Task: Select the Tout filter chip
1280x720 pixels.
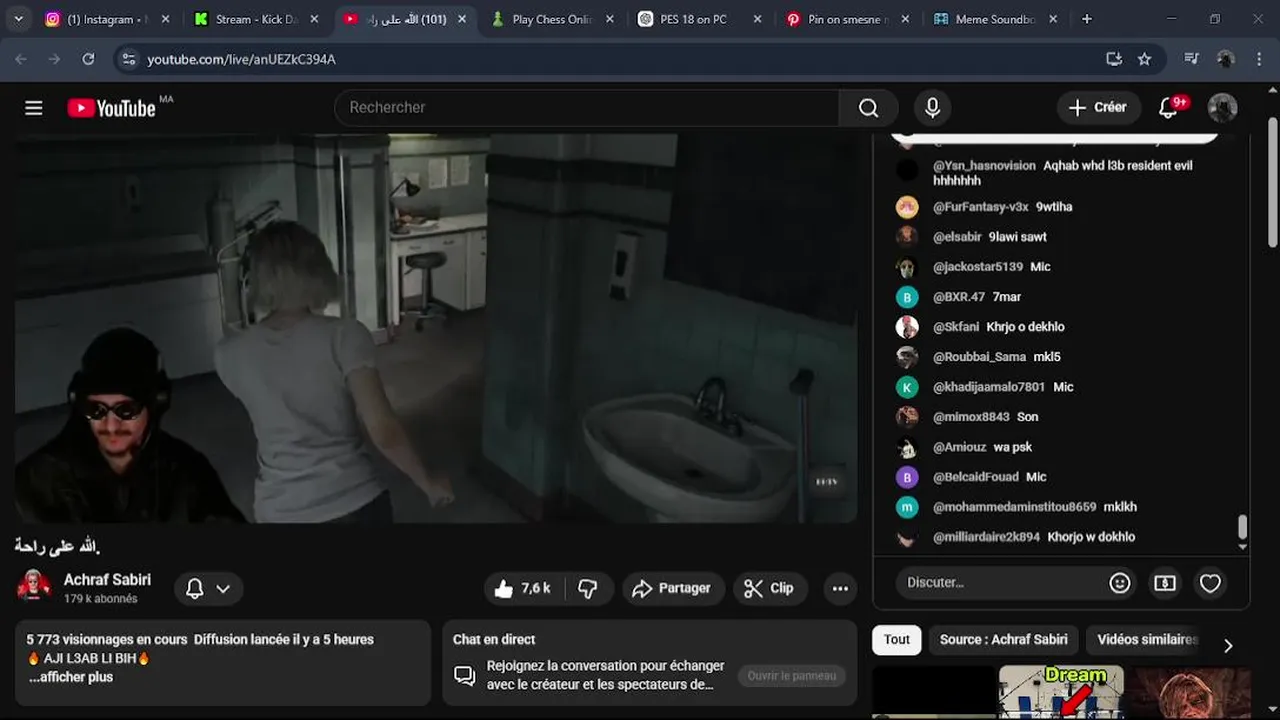Action: (897, 640)
